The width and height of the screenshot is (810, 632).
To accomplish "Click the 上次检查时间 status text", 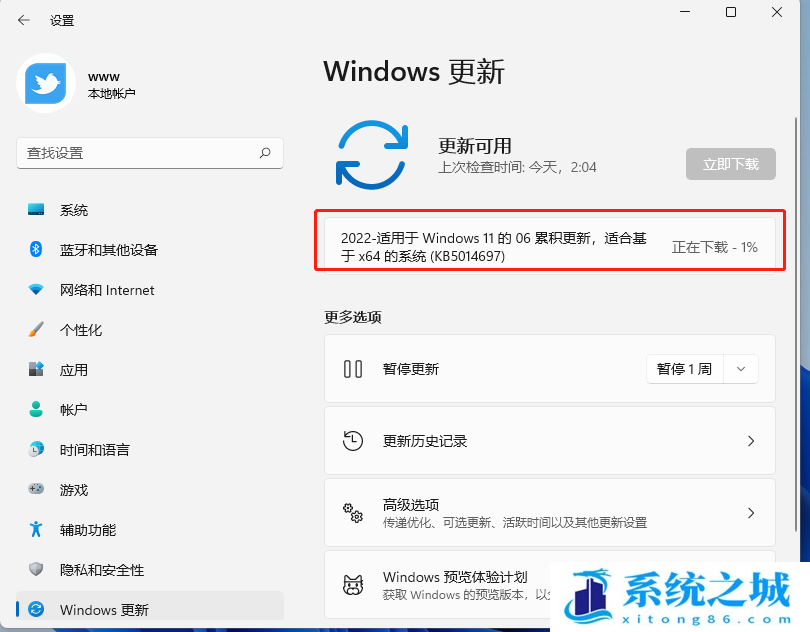I will tap(517, 167).
